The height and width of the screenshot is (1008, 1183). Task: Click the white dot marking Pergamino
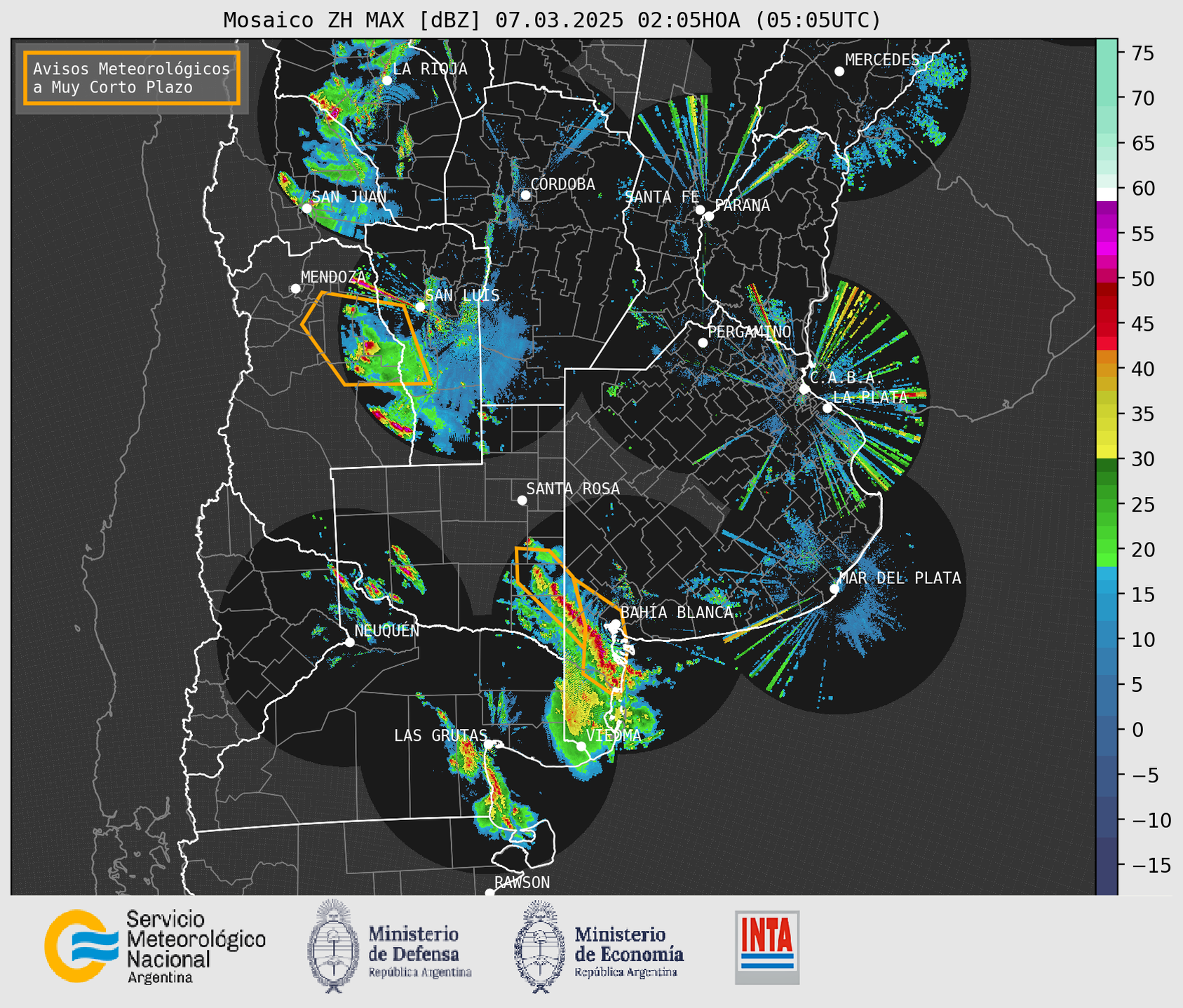point(703,342)
